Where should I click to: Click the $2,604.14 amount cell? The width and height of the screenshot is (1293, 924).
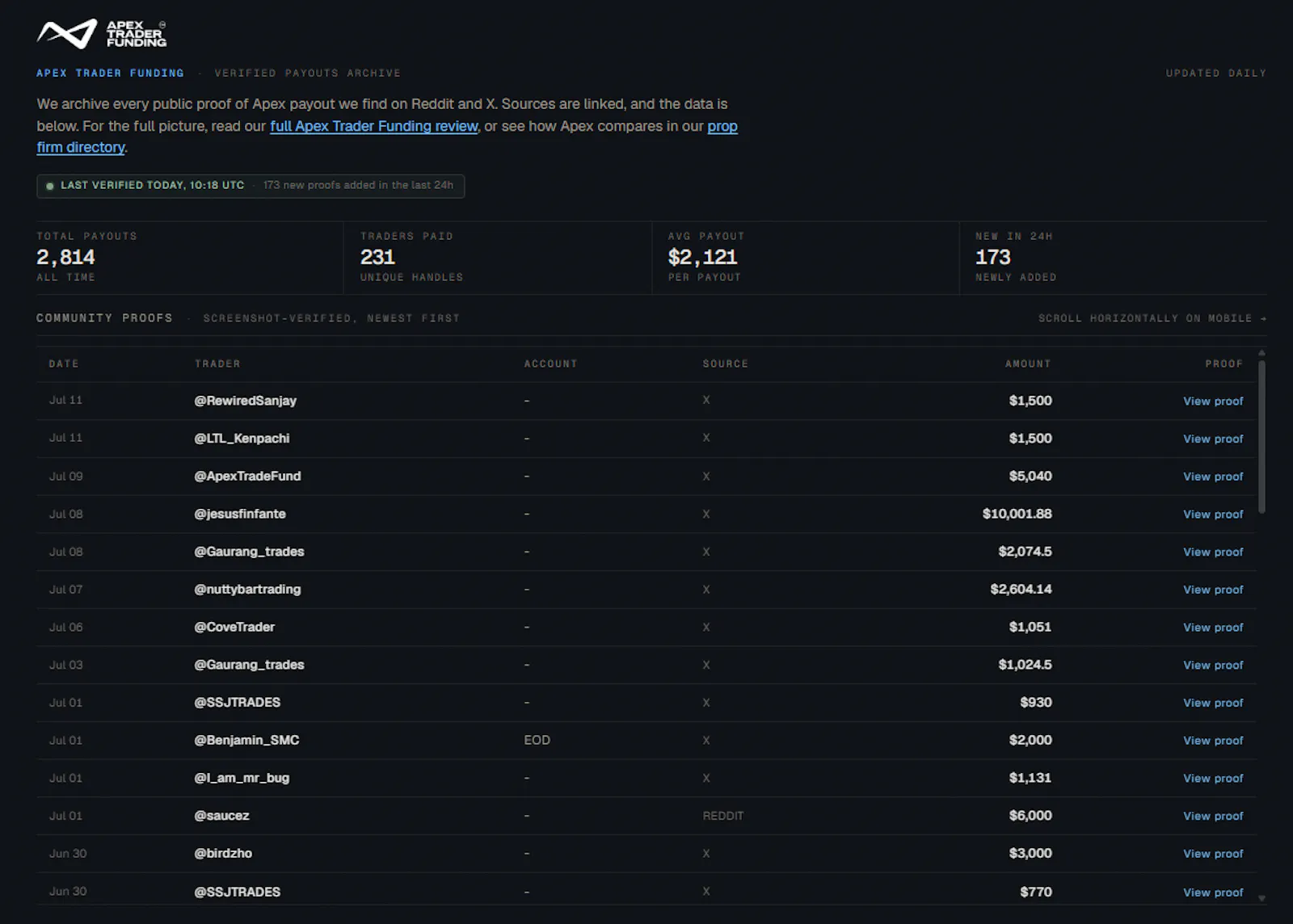coord(1021,590)
